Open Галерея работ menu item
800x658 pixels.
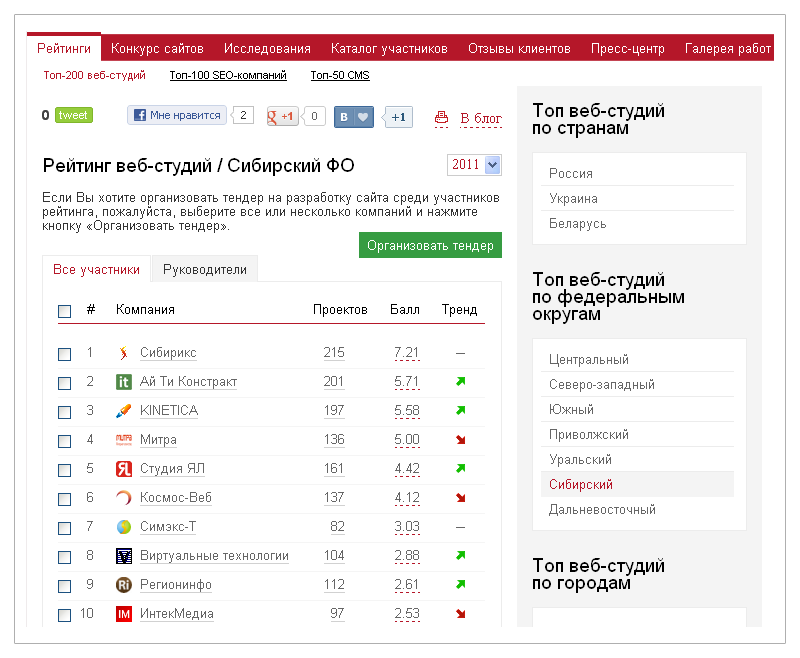728,48
